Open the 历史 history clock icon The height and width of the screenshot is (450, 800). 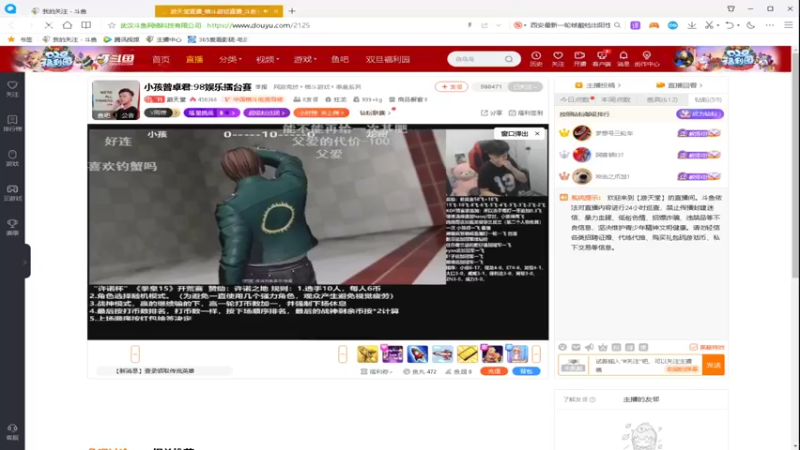pyautogui.click(x=536, y=59)
